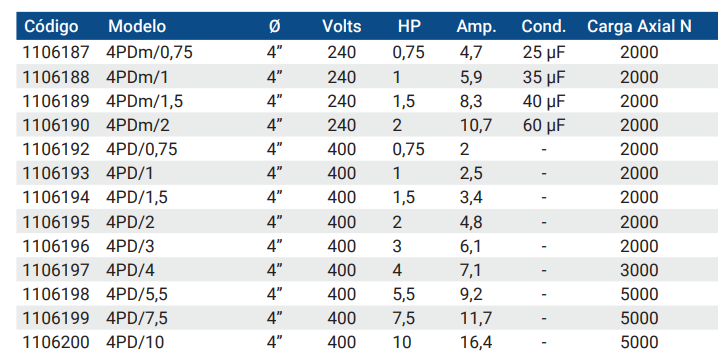Click code 1106200 in last row
Viewport: 718px width, 361px height.
point(56,342)
